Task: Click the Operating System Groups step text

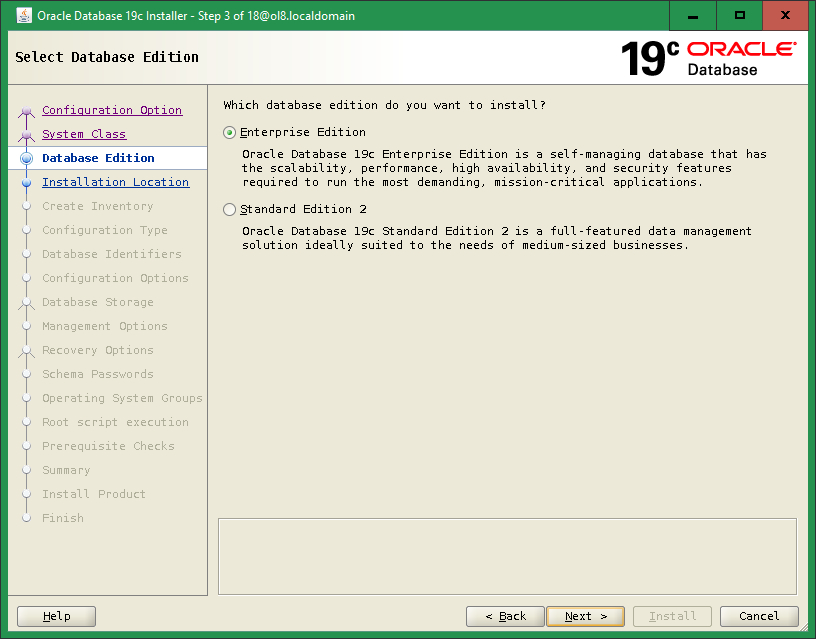Action: pyautogui.click(x=122, y=398)
